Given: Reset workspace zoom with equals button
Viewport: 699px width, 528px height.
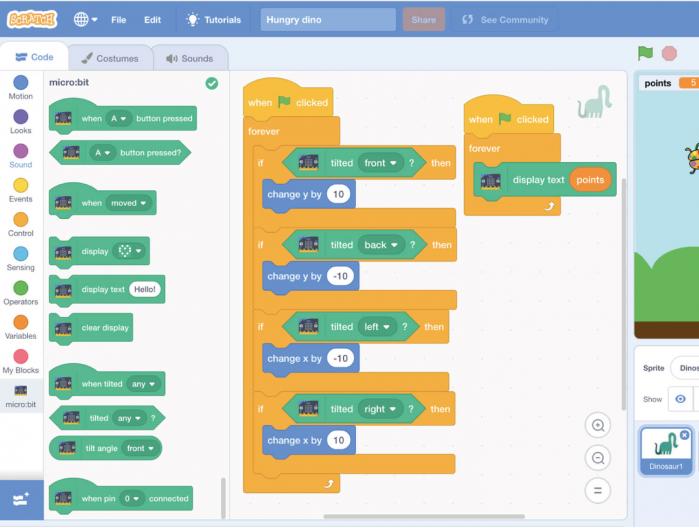Looking at the screenshot, I should [x=598, y=491].
